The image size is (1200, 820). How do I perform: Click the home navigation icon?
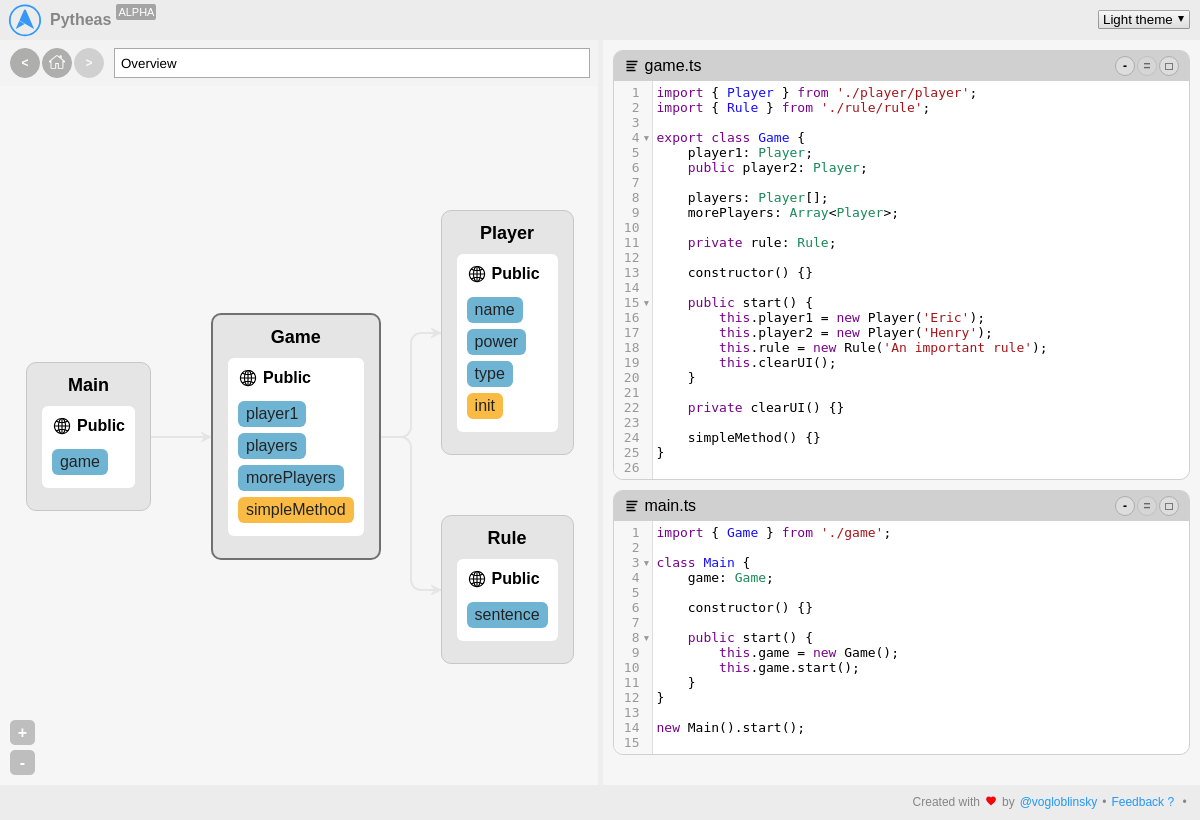click(x=57, y=62)
